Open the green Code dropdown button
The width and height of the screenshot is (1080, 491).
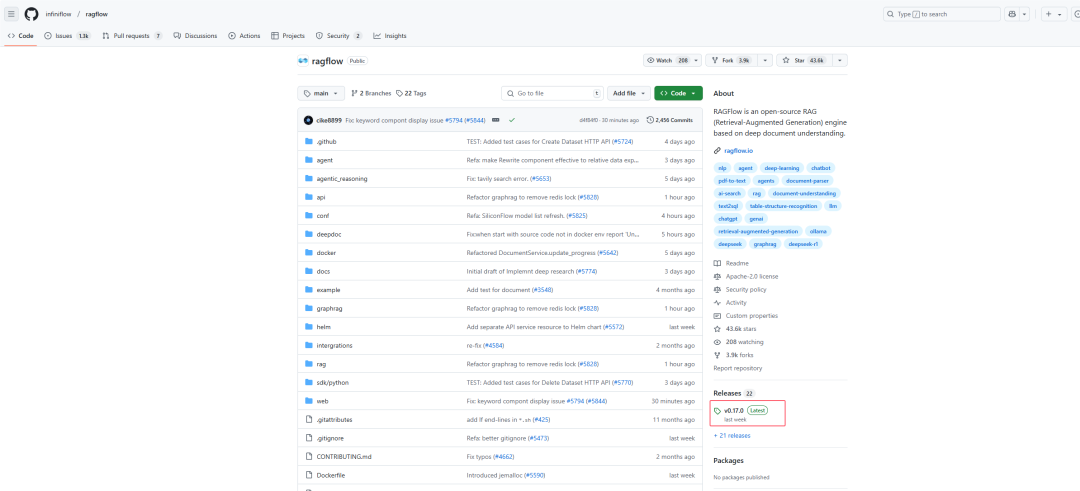point(678,93)
